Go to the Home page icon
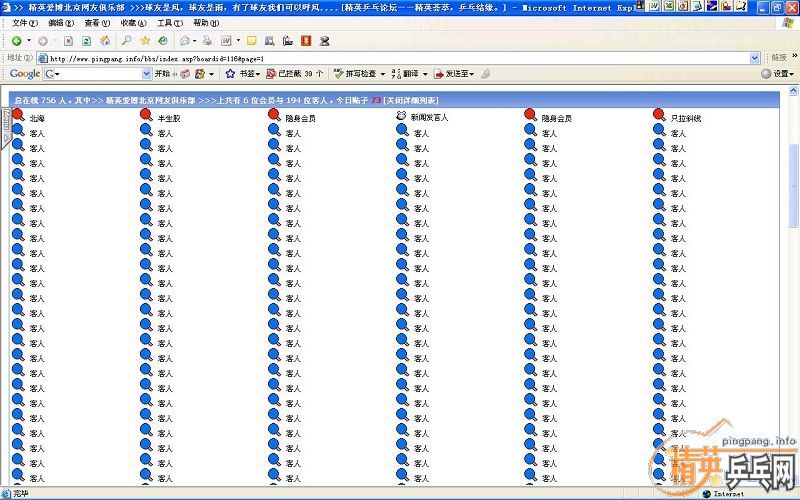 [105, 41]
